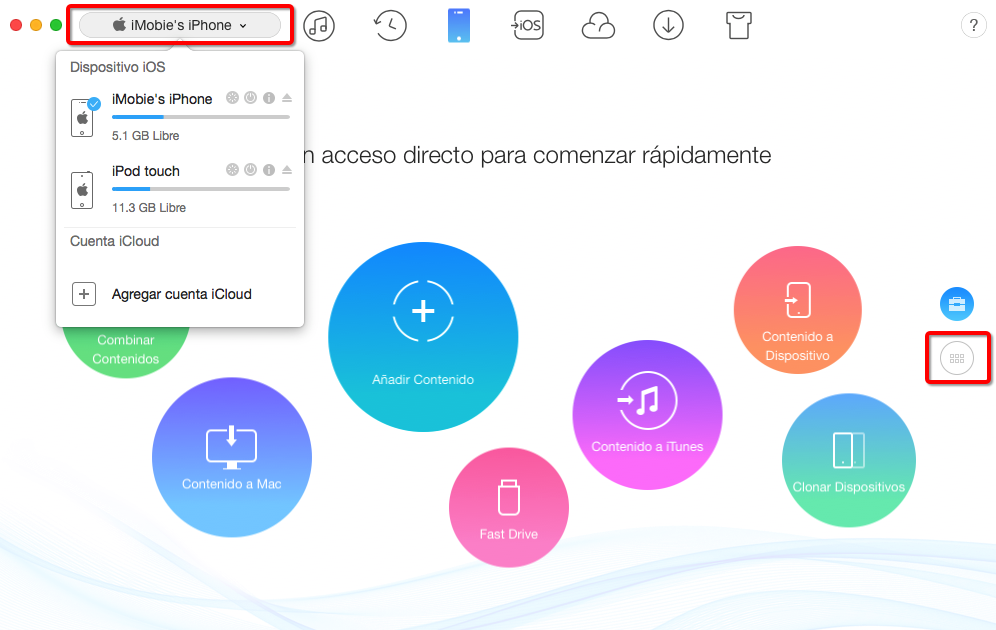
Task: Open Clonar Dispositivos shortcut
Action: 849,460
